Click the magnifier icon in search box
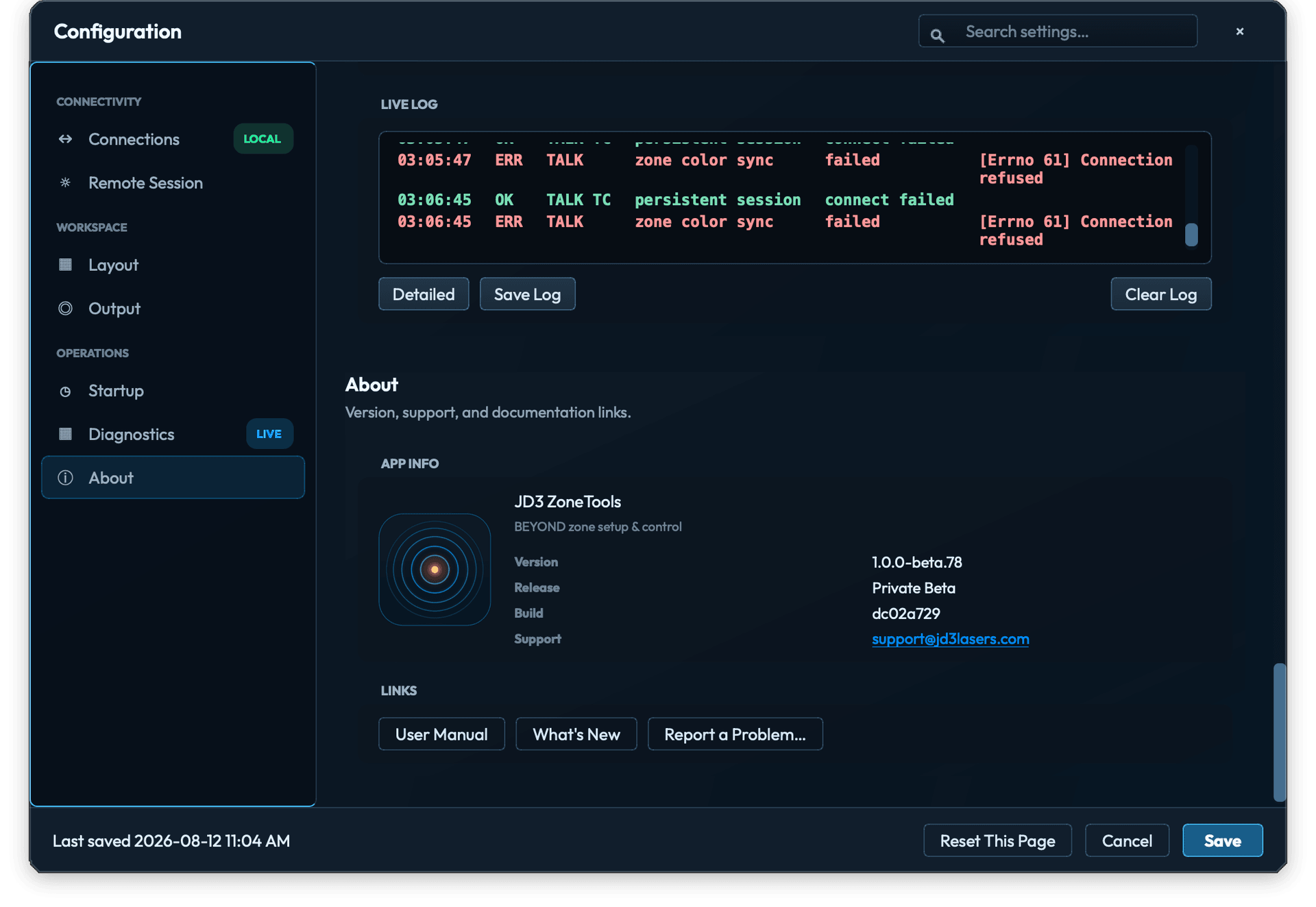 tap(937, 34)
